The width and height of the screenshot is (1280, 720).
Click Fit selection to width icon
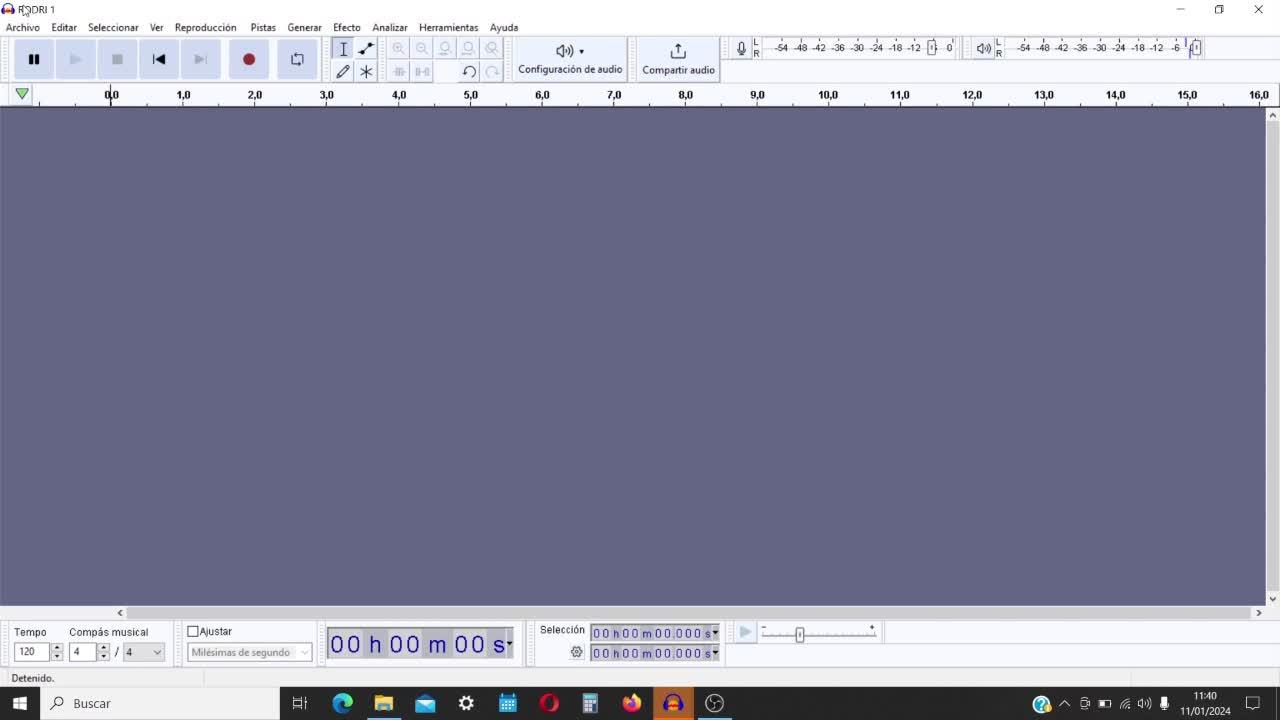pos(445,49)
